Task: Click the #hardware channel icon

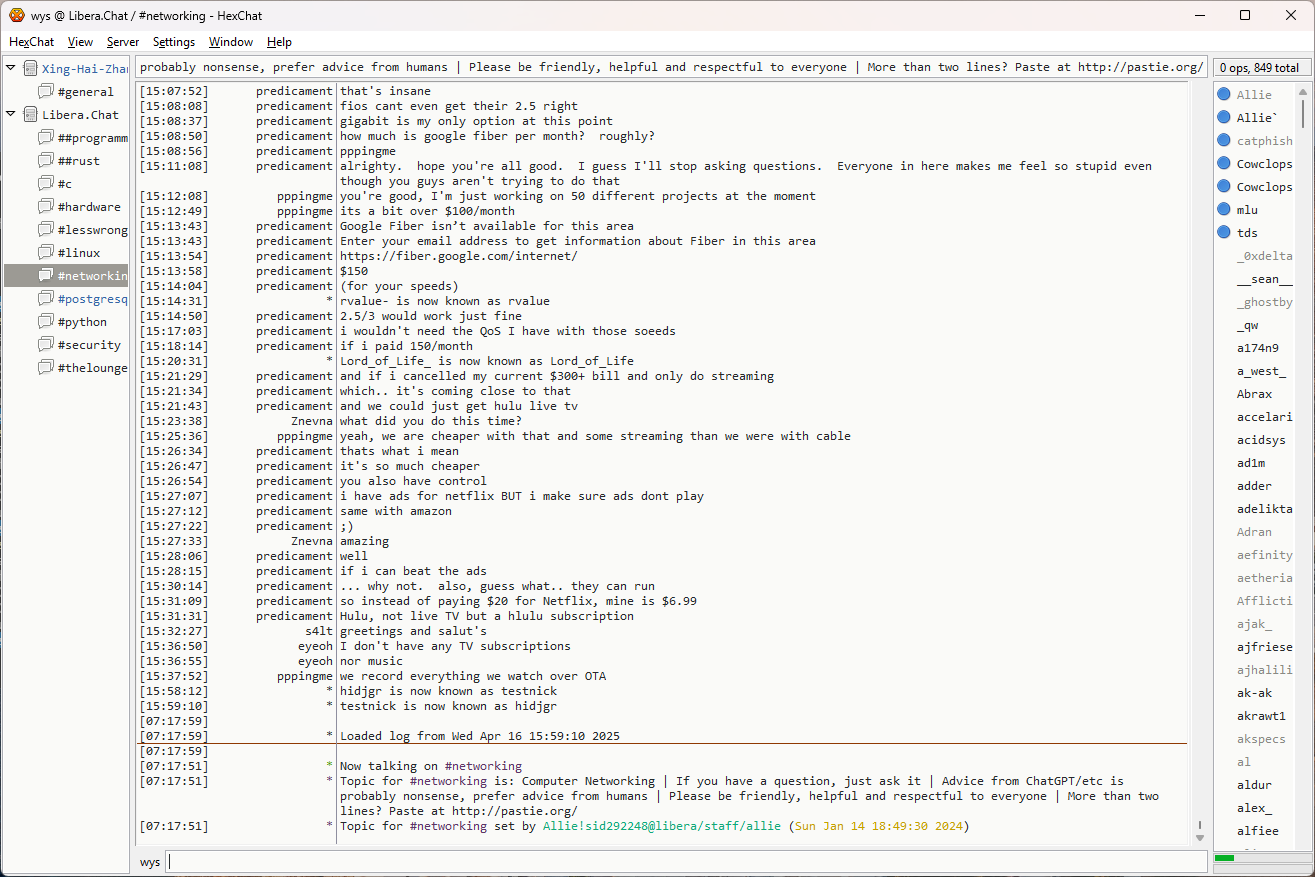Action: pos(45,207)
